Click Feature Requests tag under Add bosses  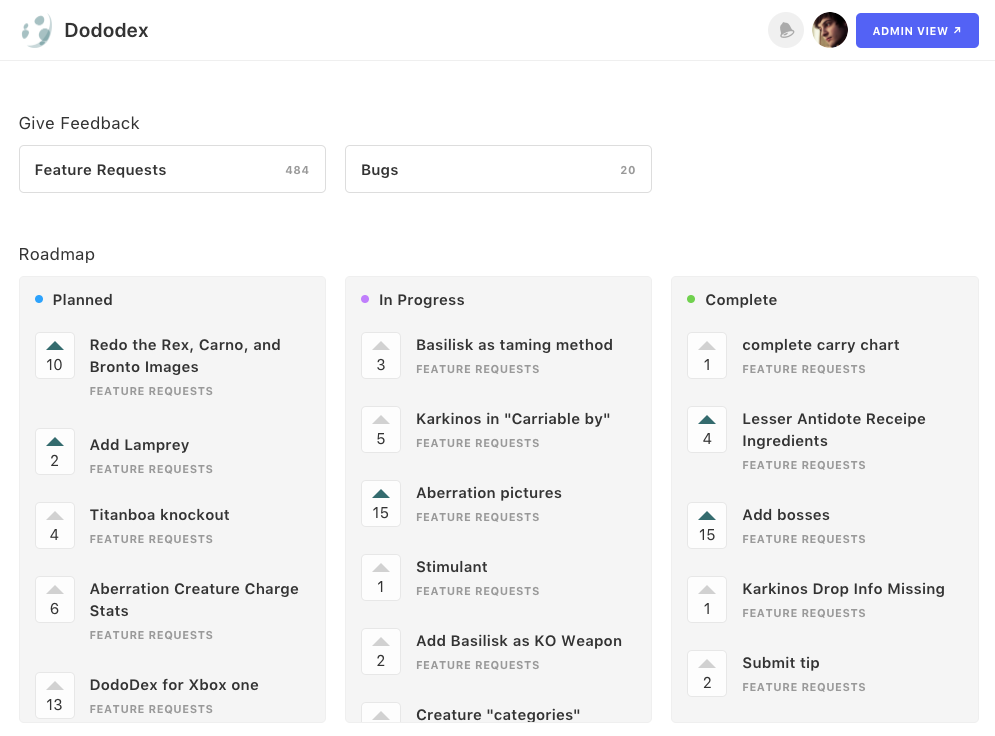point(803,539)
